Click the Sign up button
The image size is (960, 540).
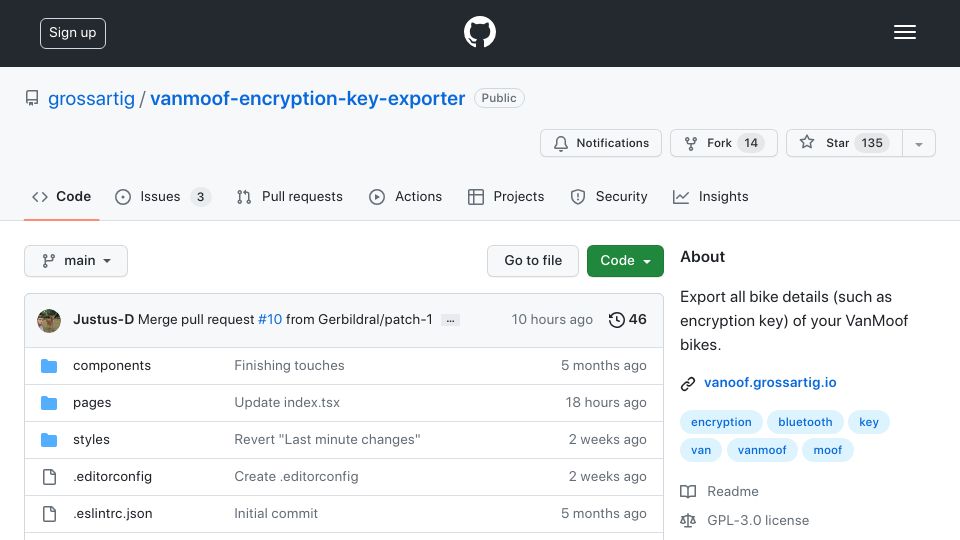coord(73,33)
